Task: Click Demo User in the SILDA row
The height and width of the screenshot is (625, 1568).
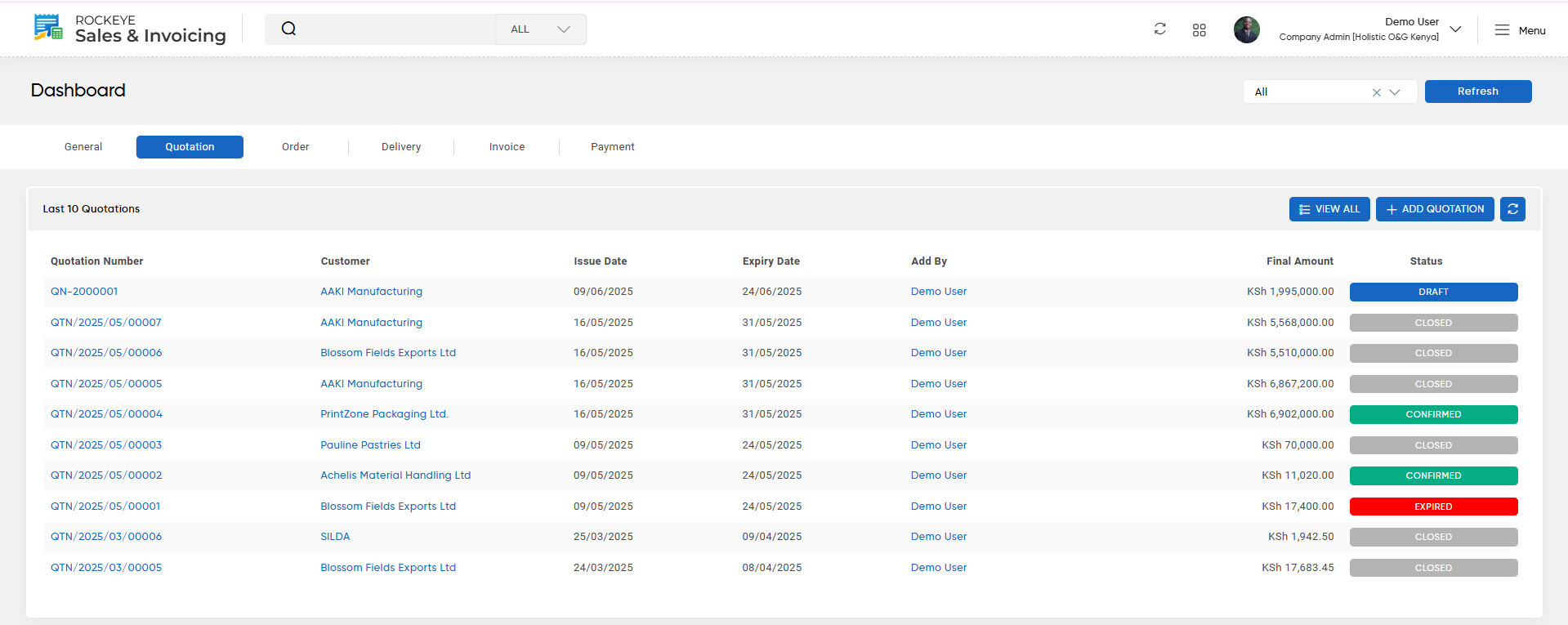Action: [x=939, y=537]
